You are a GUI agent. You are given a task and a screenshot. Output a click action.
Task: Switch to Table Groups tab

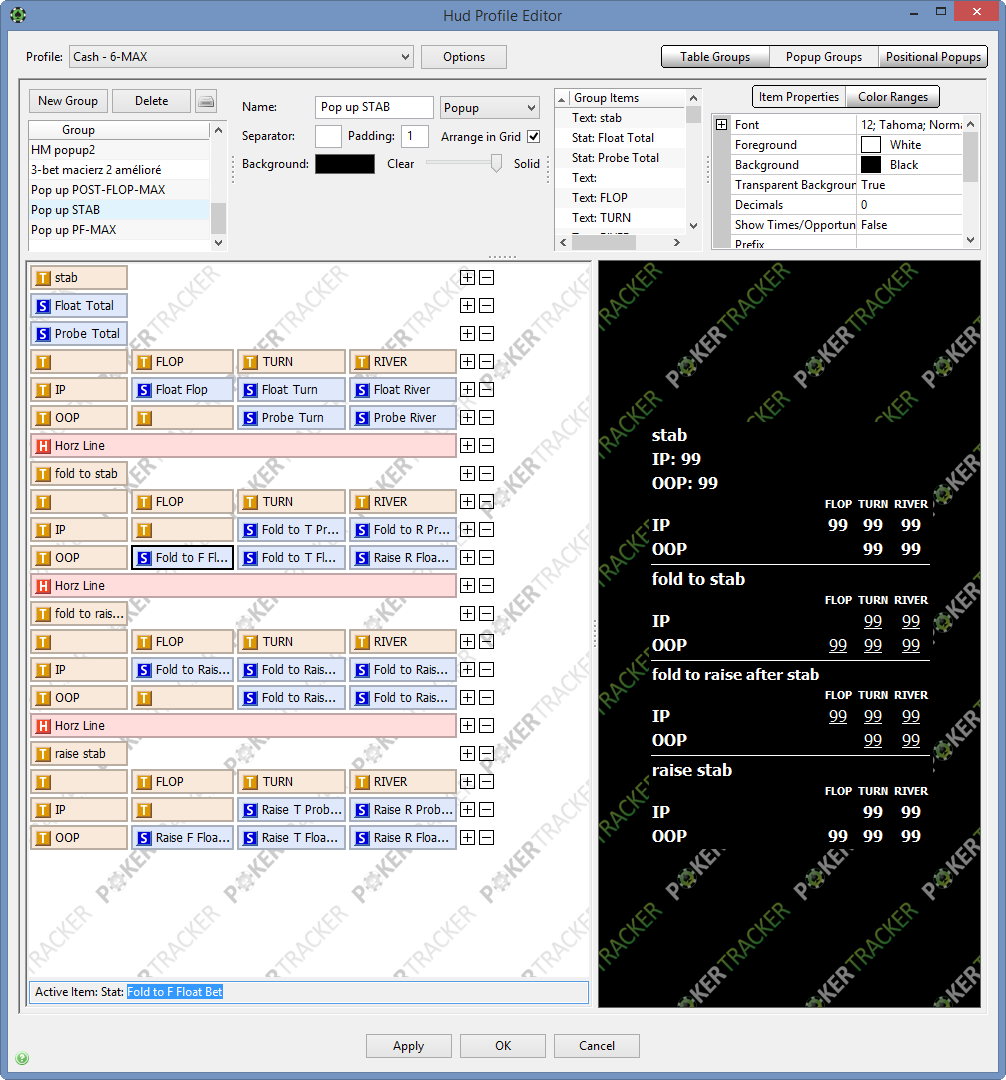pyautogui.click(x=715, y=56)
